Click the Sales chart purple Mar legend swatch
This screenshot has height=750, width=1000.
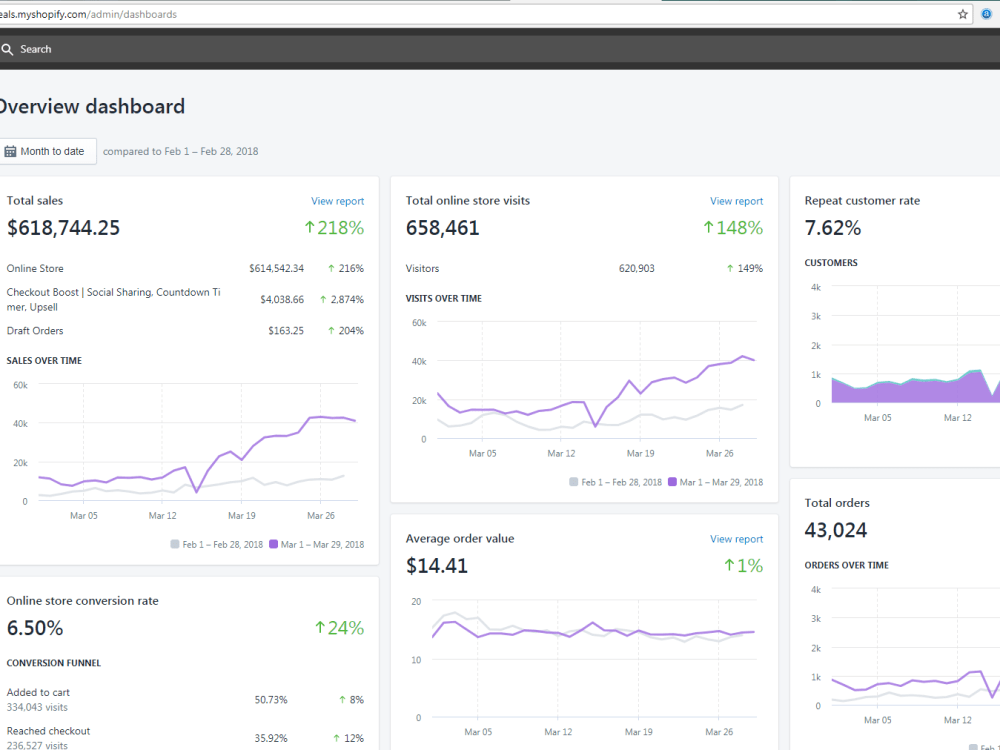(x=273, y=544)
